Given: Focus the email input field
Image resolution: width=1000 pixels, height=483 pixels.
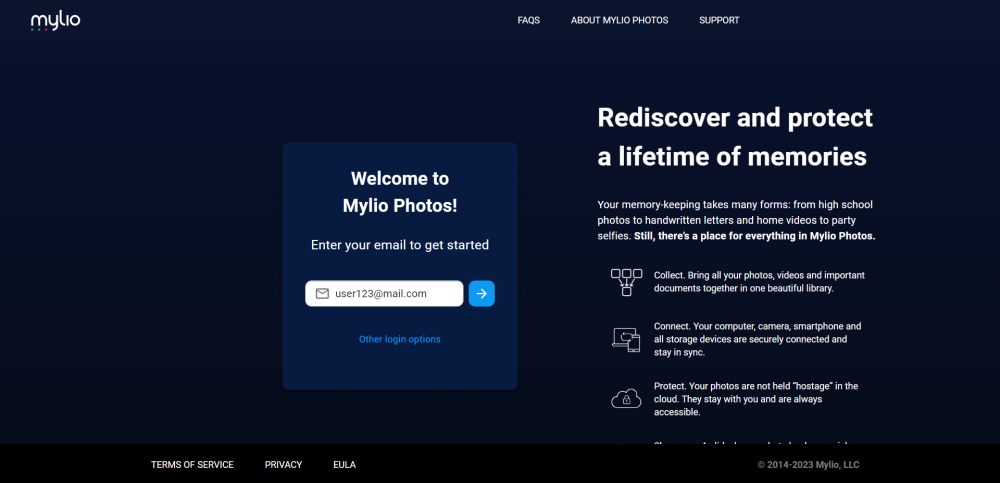Looking at the screenshot, I should point(384,294).
